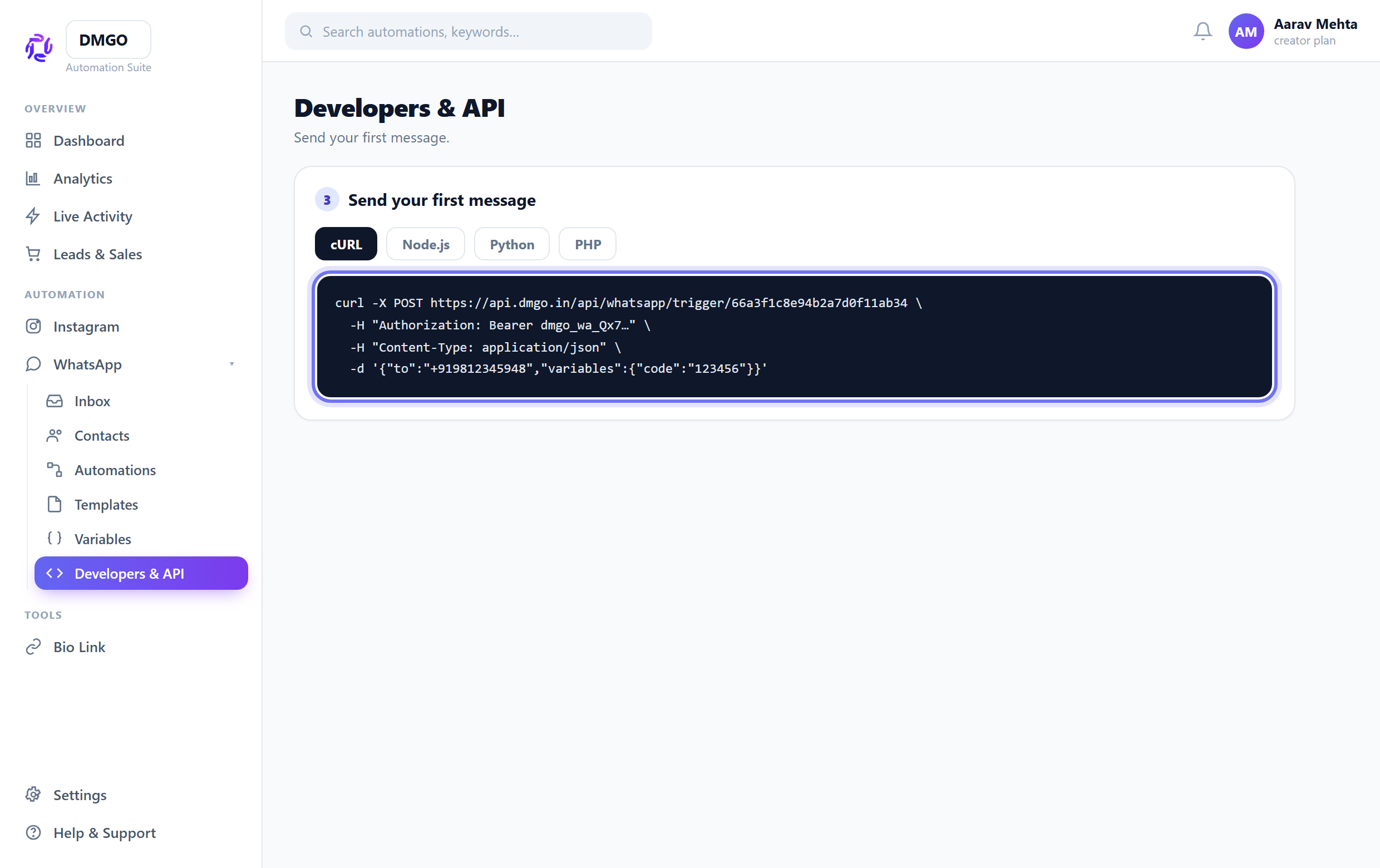
Task: Click the Inbox tray icon
Action: [55, 401]
